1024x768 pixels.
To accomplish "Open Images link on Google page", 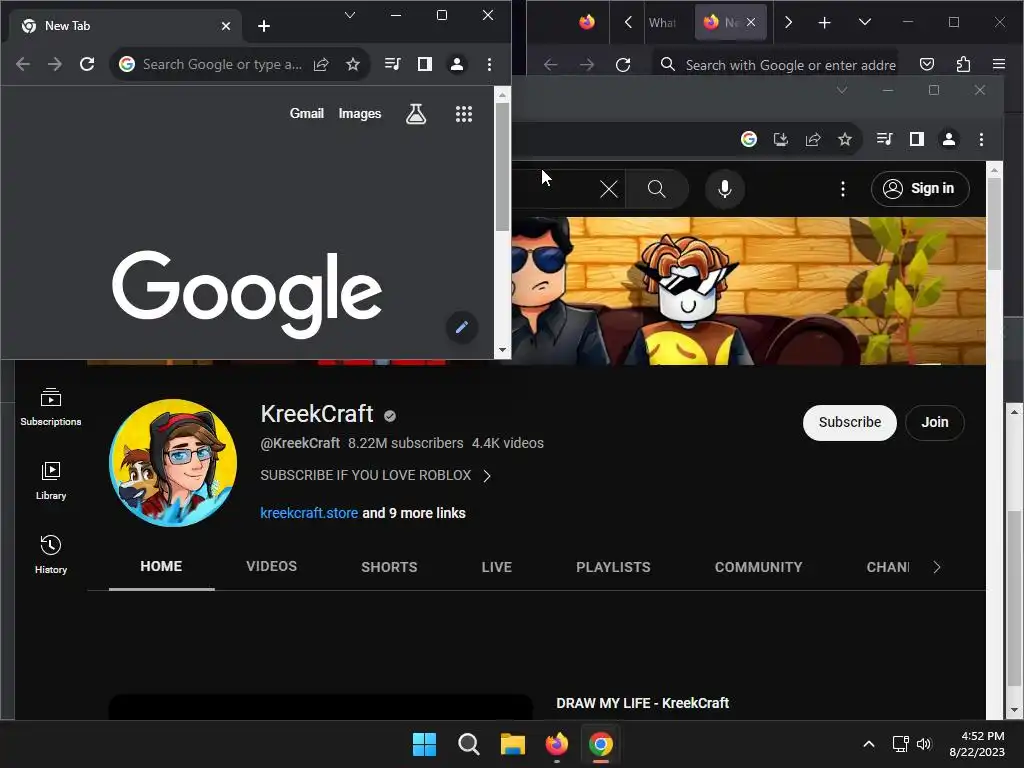I will (x=360, y=114).
